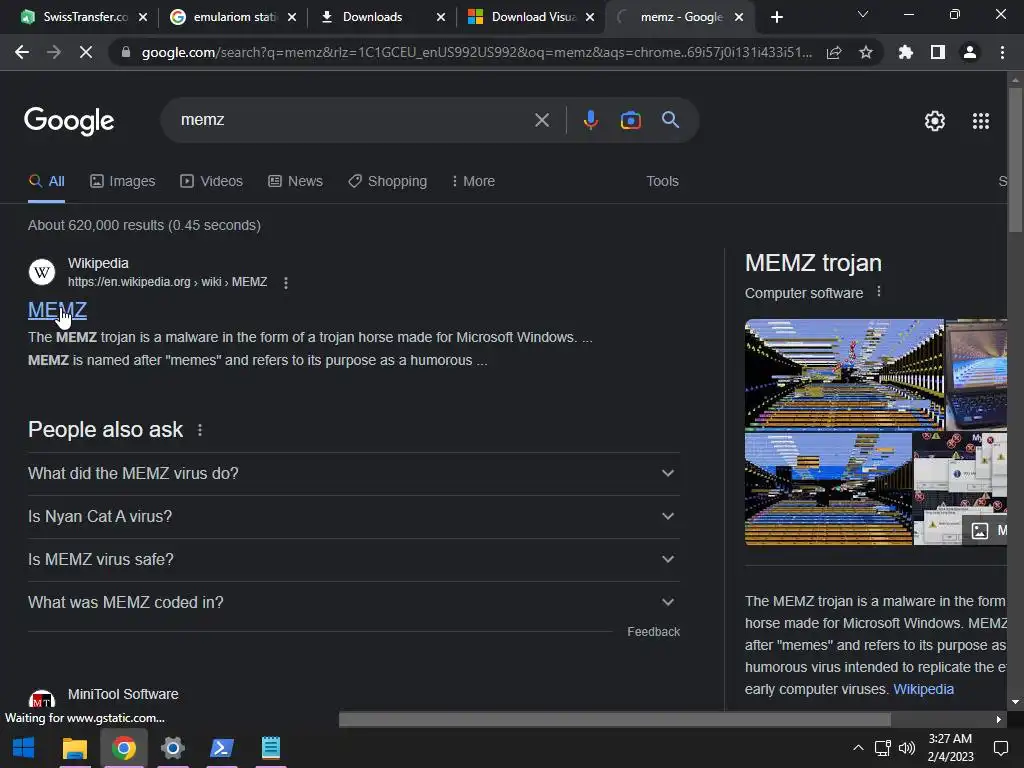Click the forward navigation arrow
The width and height of the screenshot is (1024, 768).
pyautogui.click(x=54, y=52)
